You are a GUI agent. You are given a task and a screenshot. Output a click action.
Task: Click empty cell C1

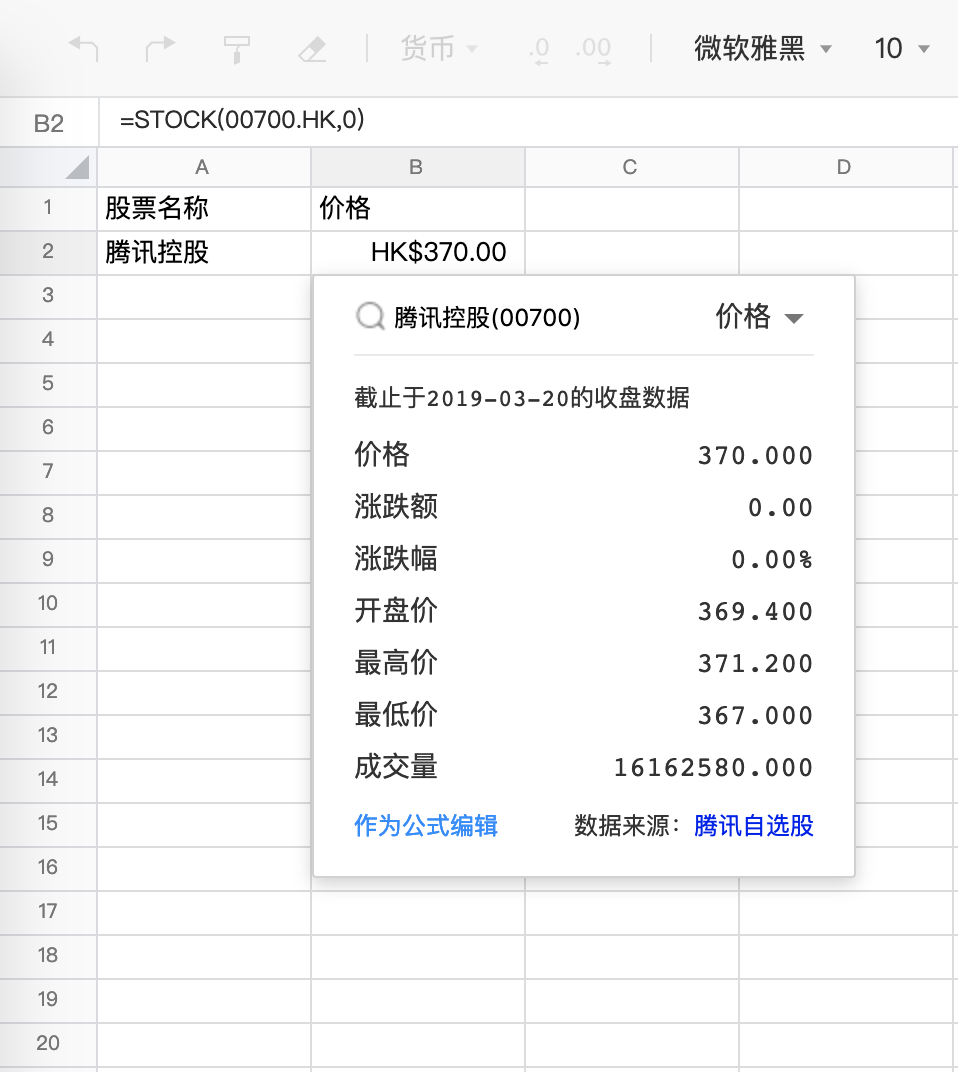(x=632, y=208)
